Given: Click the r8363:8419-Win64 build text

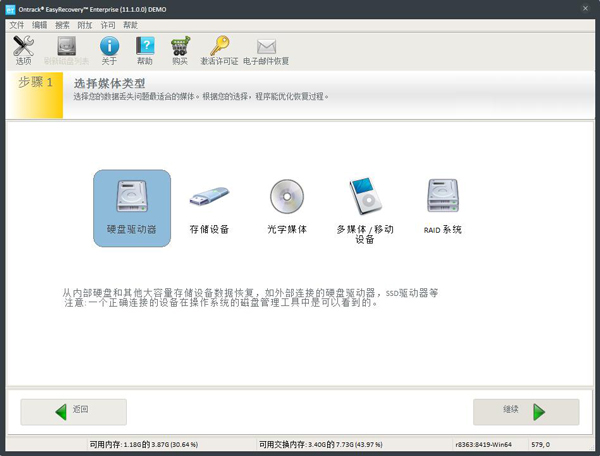Looking at the screenshot, I should tap(483, 445).
